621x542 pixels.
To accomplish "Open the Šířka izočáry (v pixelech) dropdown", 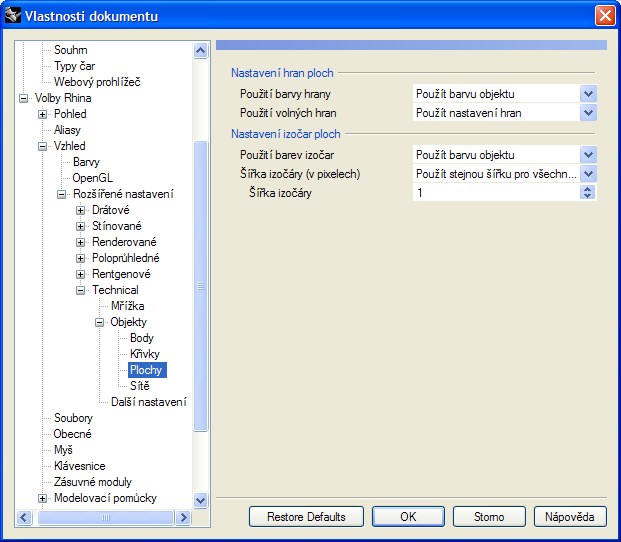I will (588, 174).
